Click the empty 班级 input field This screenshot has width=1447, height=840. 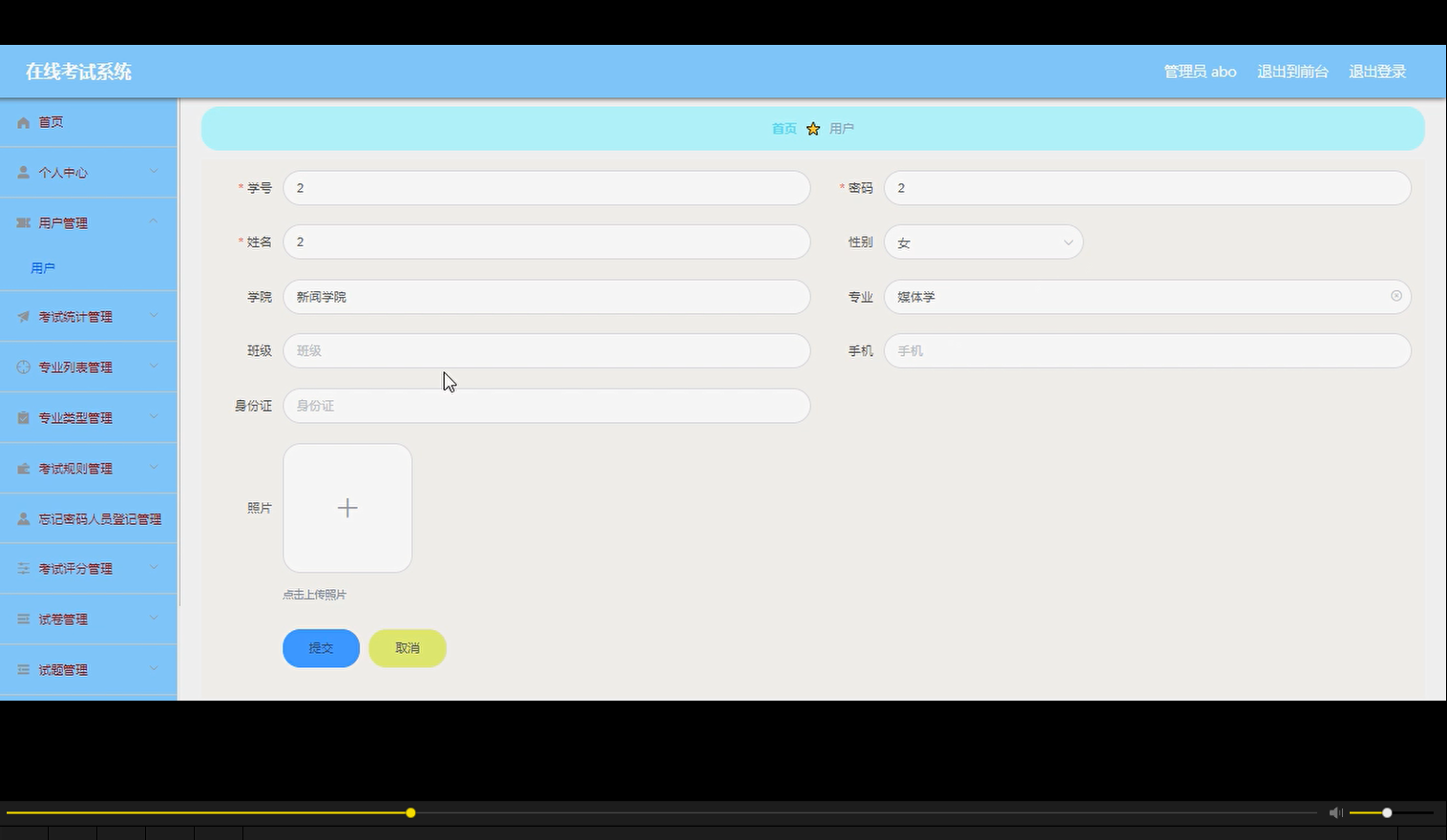[x=547, y=350]
